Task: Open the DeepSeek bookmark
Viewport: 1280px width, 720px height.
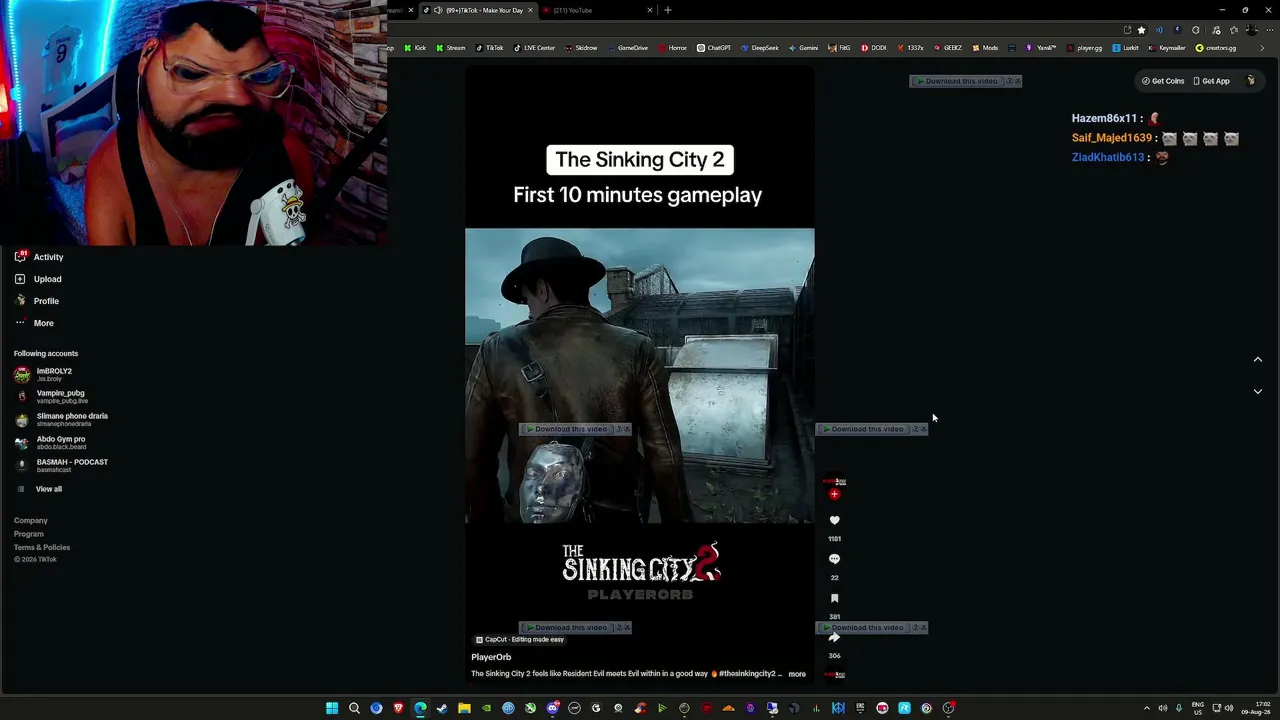Action: click(760, 48)
